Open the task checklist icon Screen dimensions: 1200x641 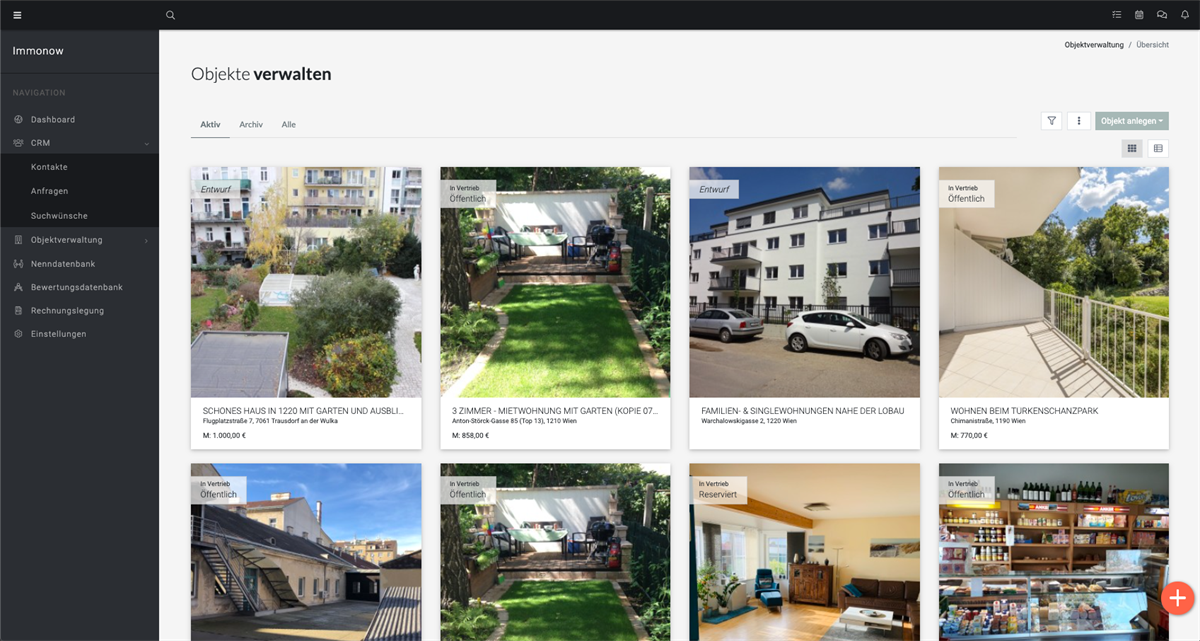click(x=1117, y=15)
